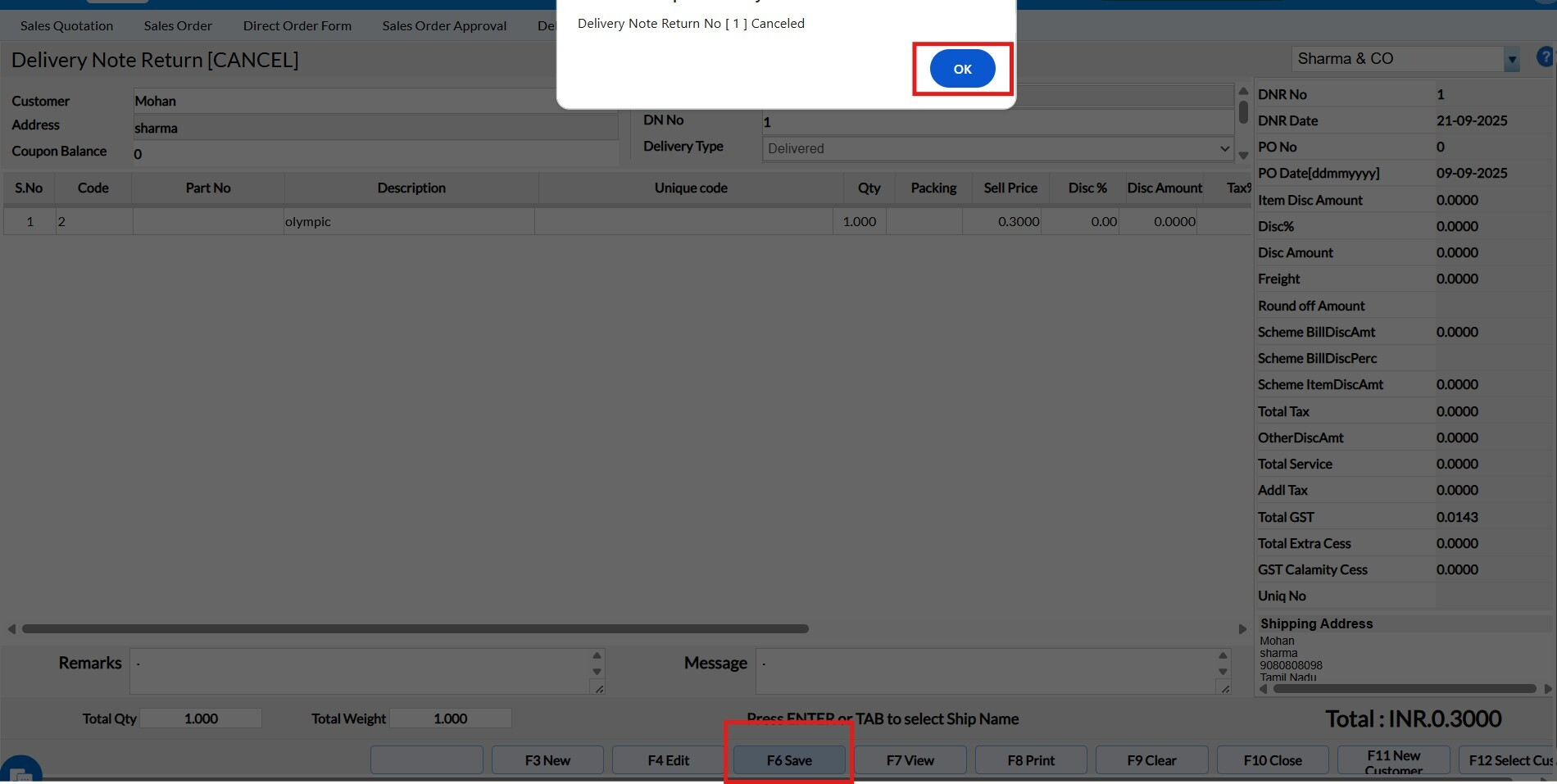1557x784 pixels.
Task: Click the DNR Date value 21-09-2025
Action: click(x=1472, y=120)
